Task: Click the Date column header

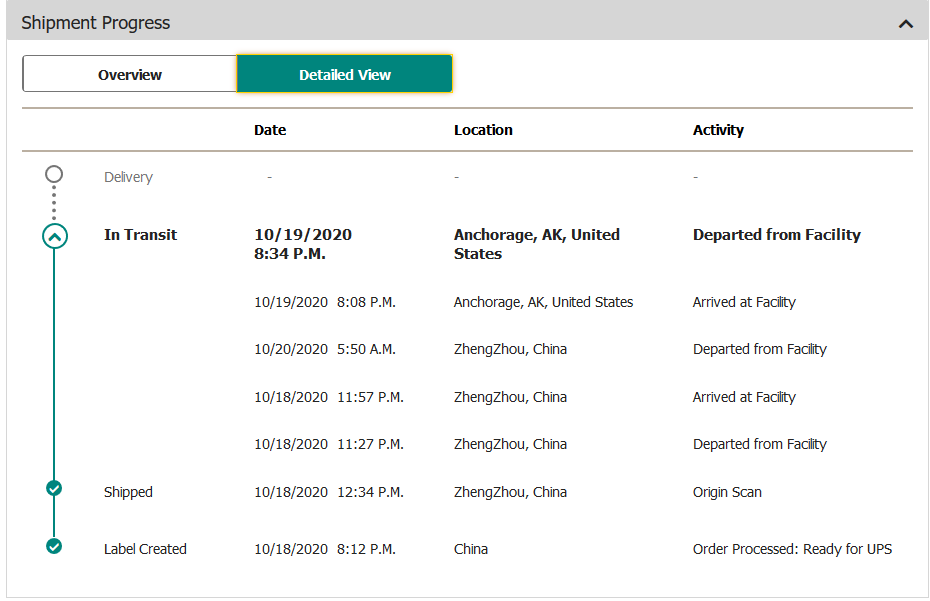Action: (270, 130)
